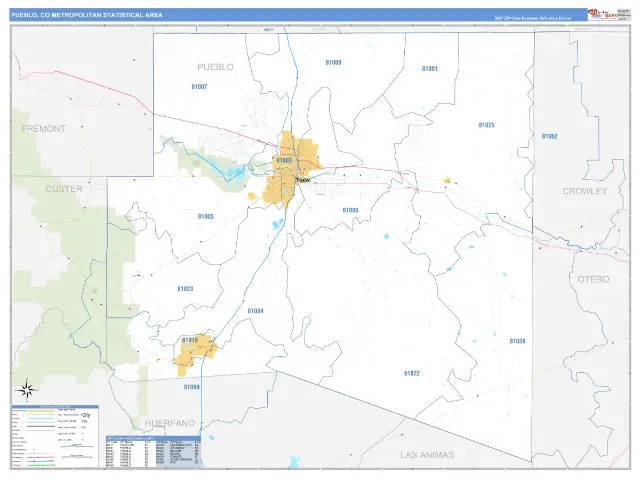Click ZIP code label 81008
640x480 pixels.
pos(333,62)
